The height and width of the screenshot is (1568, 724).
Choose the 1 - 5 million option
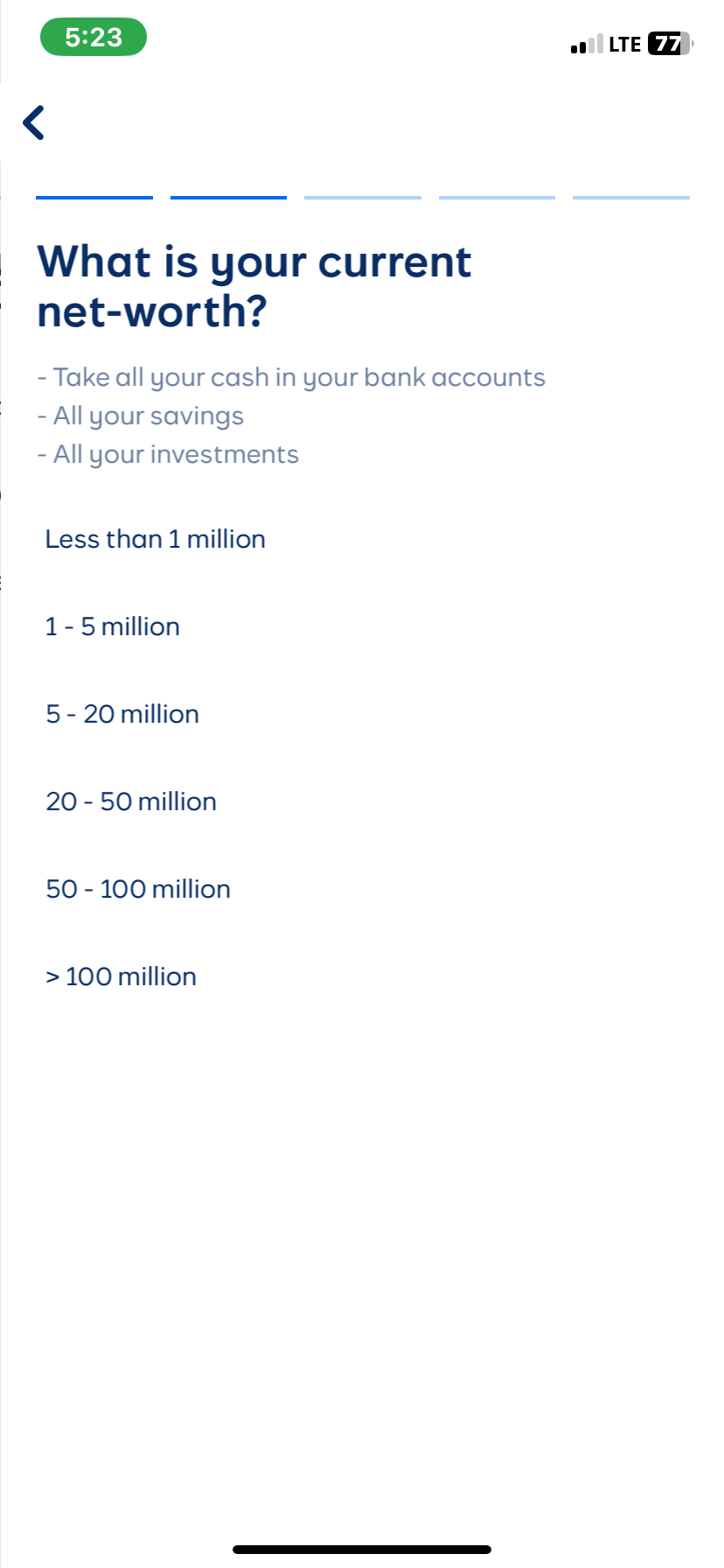[113, 626]
